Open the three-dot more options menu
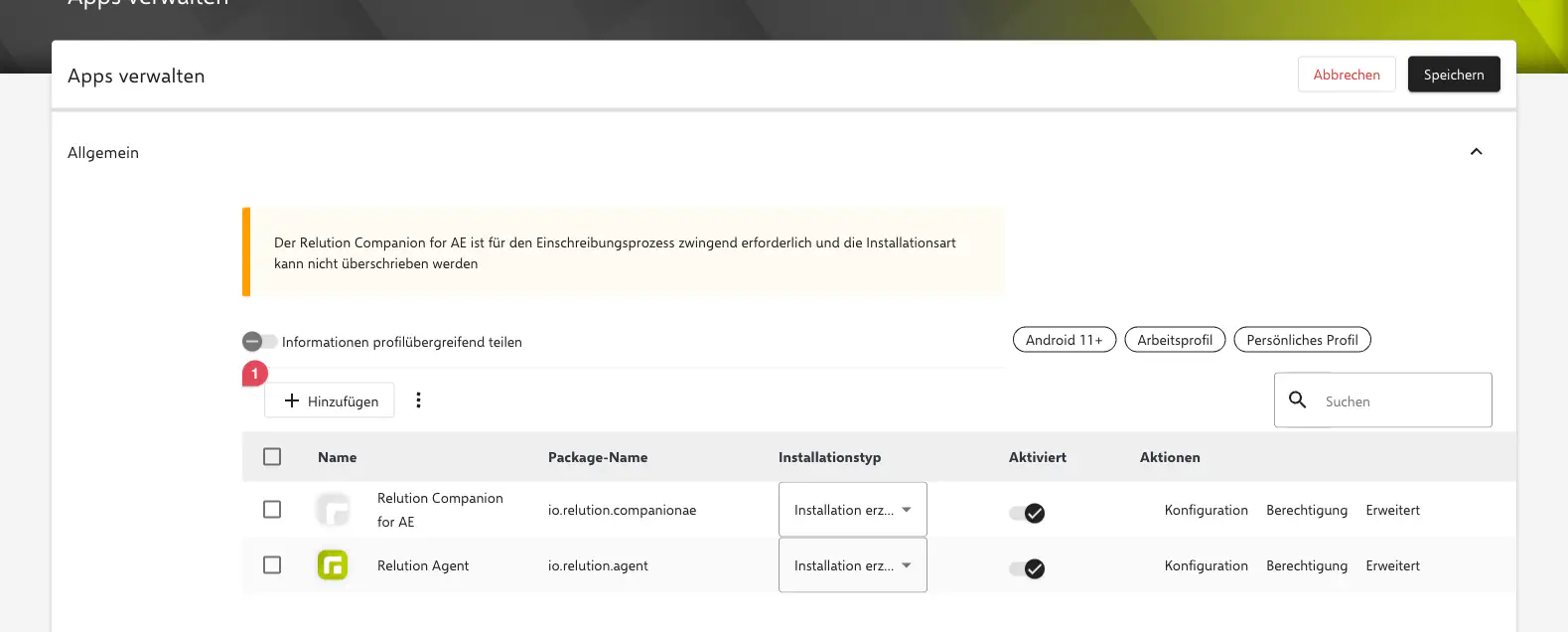This screenshot has height=632, width=1568. [418, 400]
